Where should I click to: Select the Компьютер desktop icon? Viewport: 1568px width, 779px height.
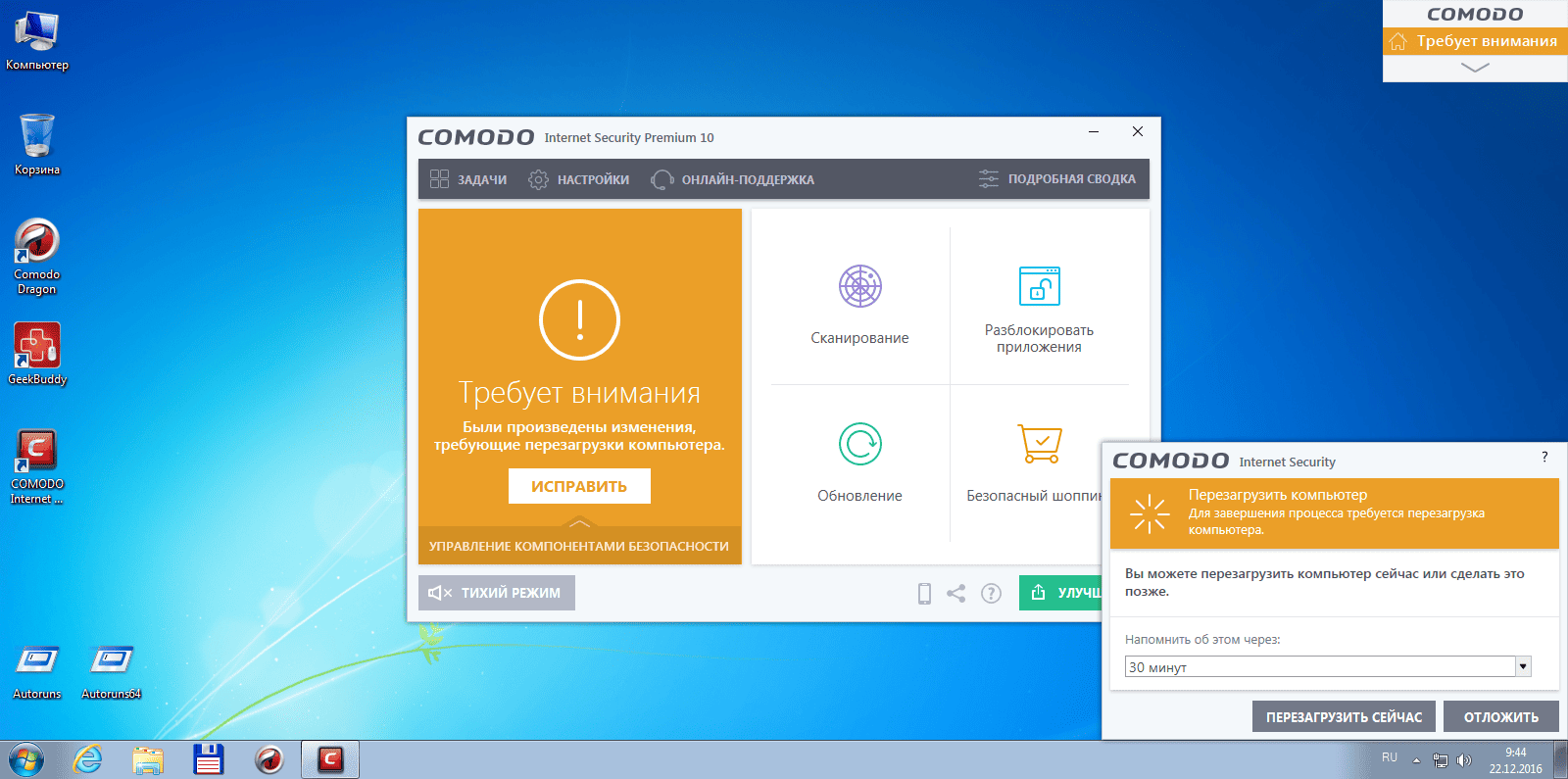pos(37,40)
